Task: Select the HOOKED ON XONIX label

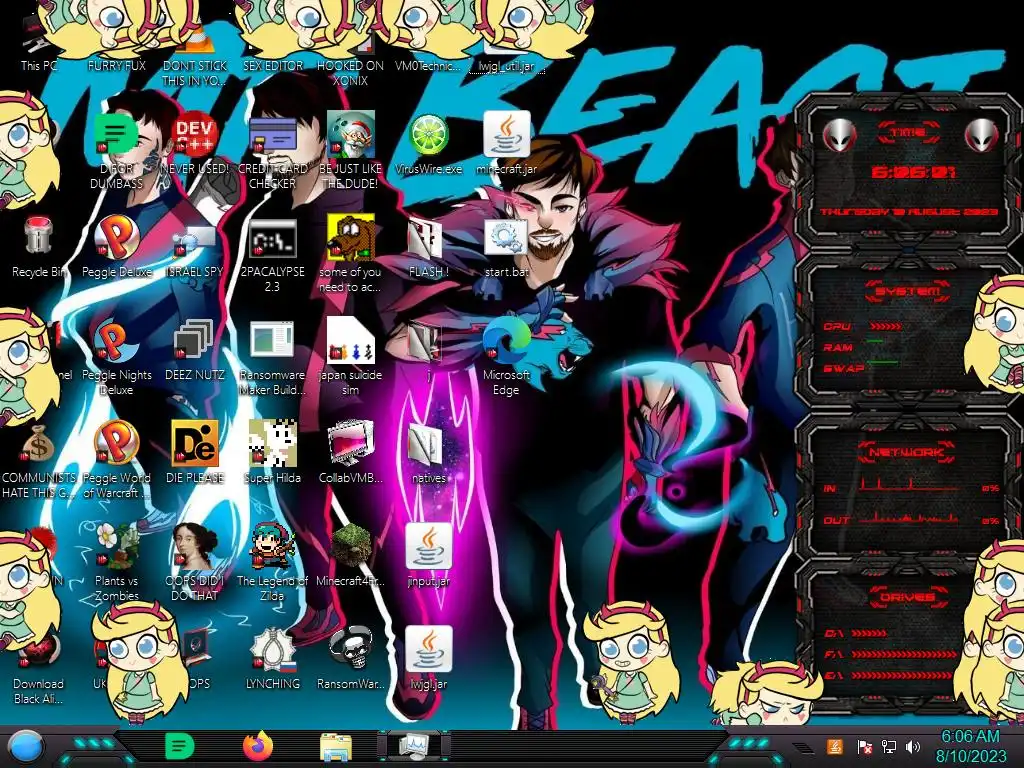Action: [351, 73]
